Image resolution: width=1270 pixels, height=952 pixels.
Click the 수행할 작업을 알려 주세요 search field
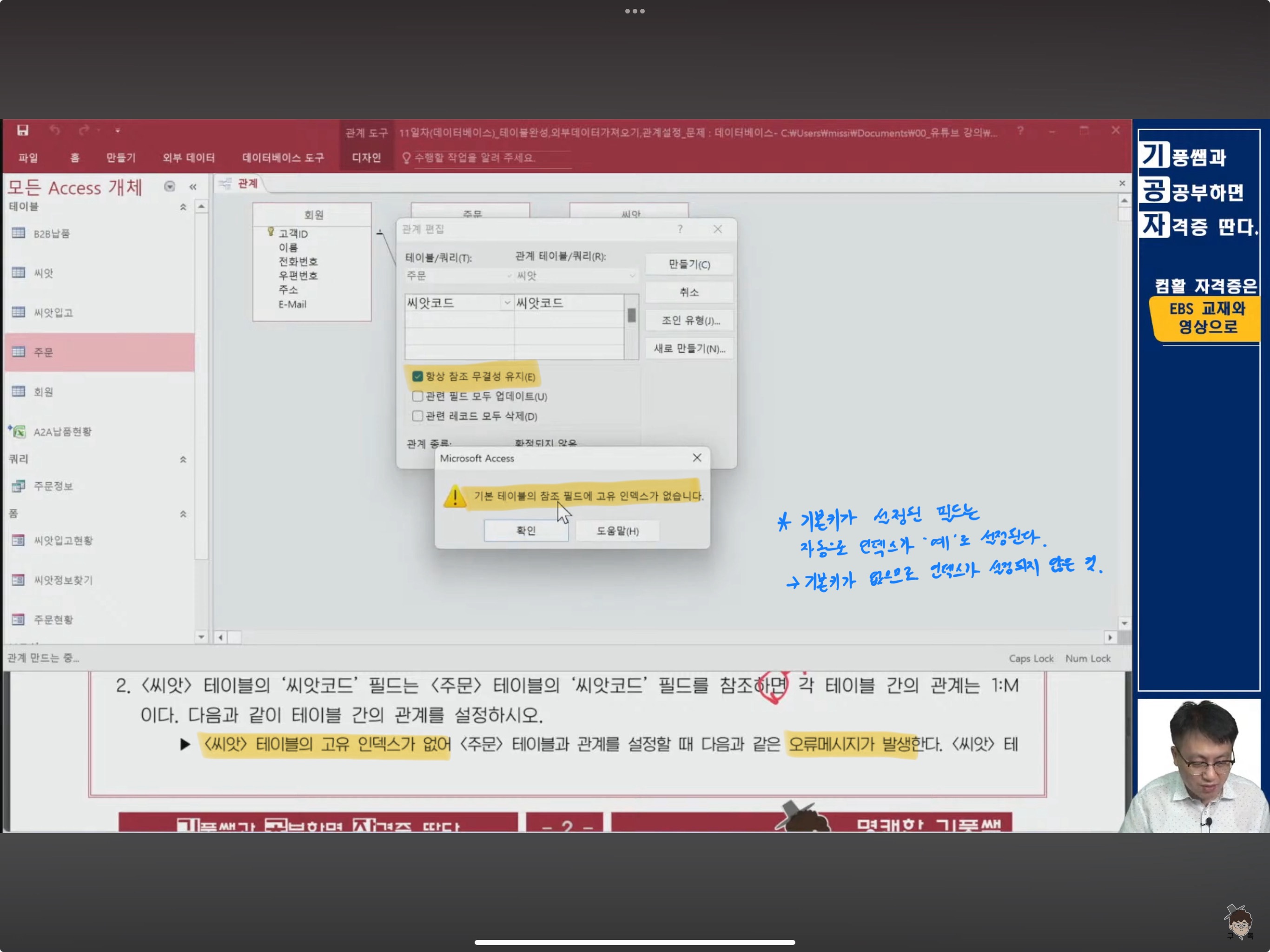pos(476,158)
